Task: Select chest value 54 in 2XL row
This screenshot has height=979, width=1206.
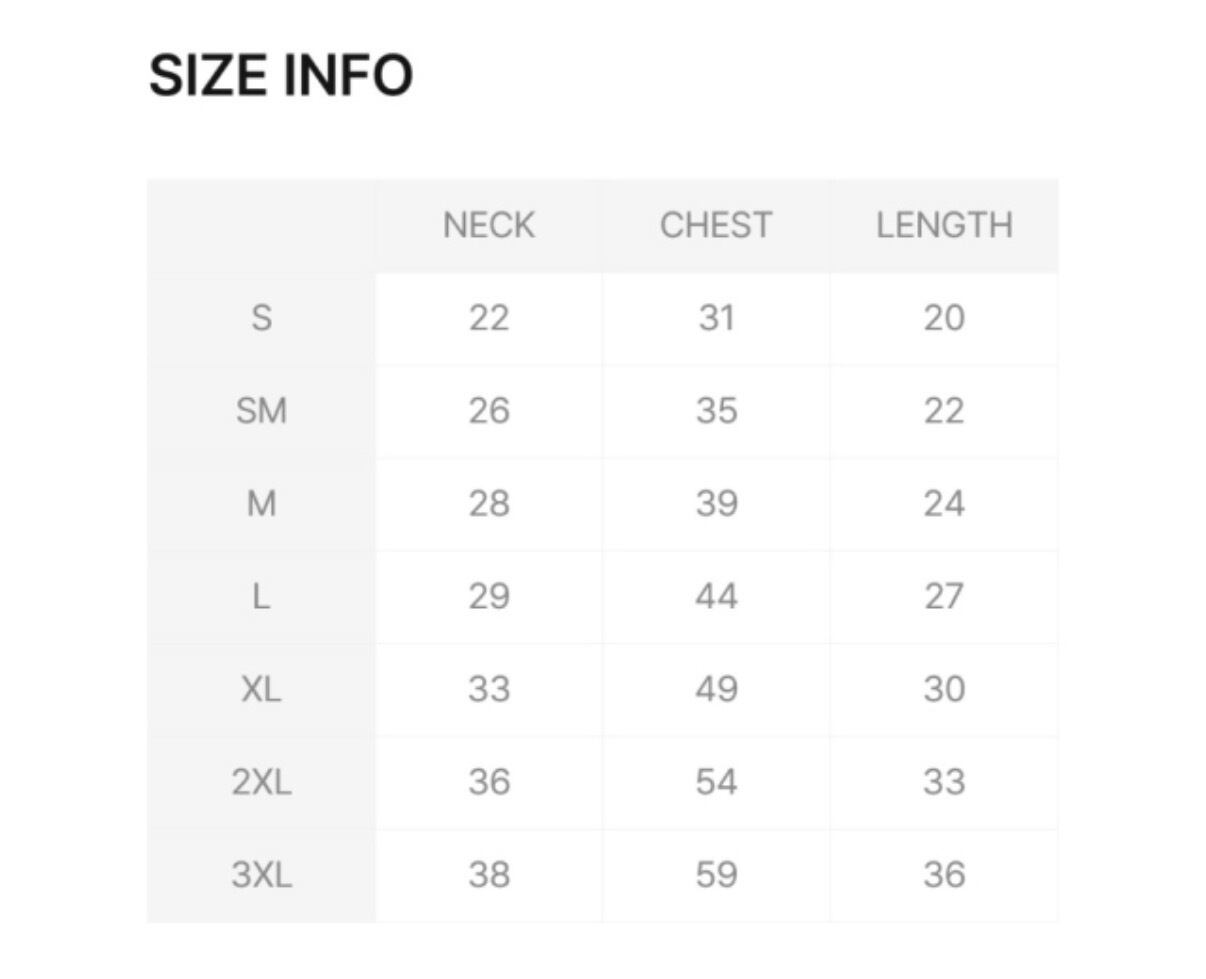Action: [x=716, y=782]
